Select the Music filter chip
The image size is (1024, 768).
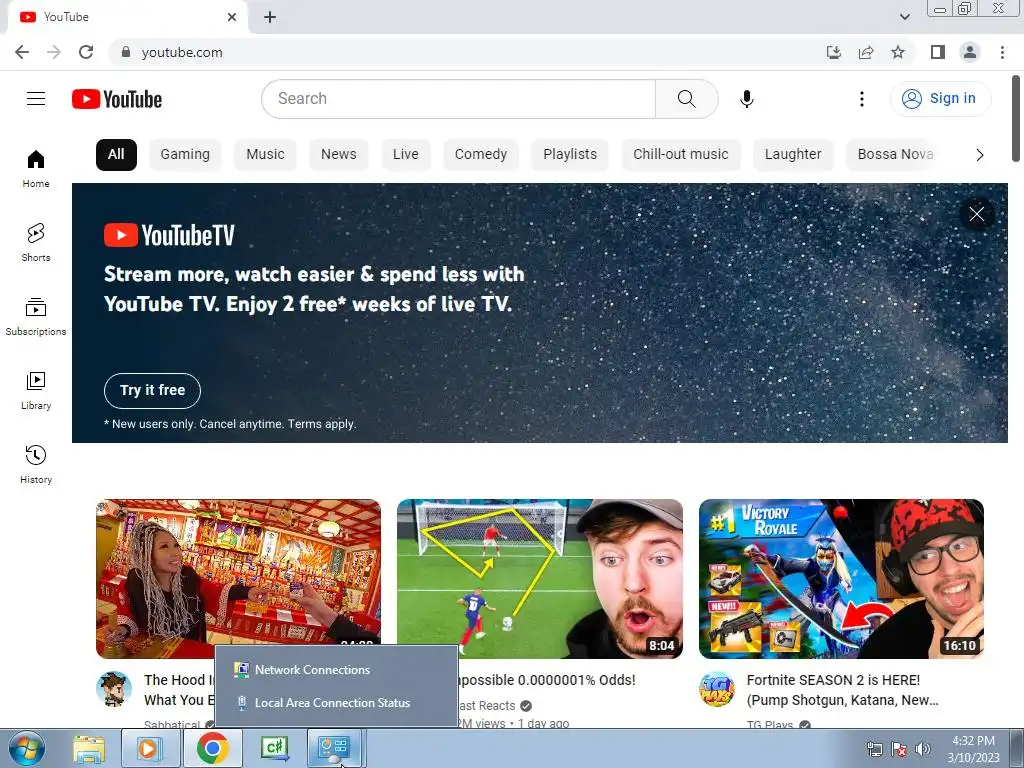pyautogui.click(x=265, y=155)
